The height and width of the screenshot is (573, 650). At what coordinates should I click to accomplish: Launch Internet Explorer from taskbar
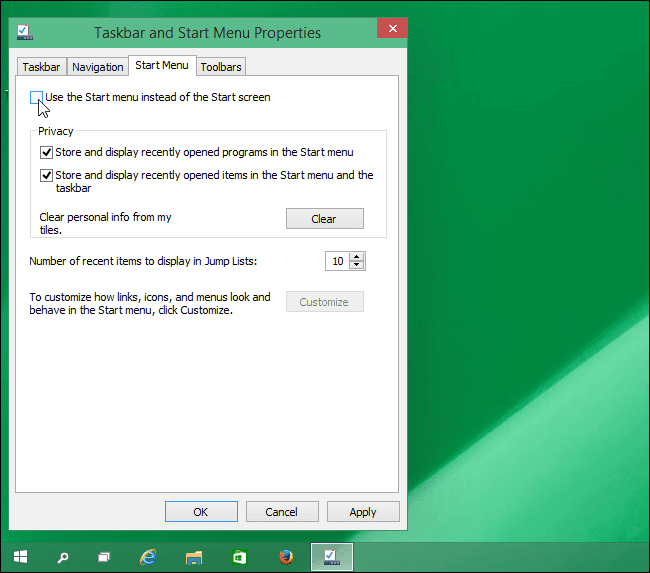(x=148, y=557)
